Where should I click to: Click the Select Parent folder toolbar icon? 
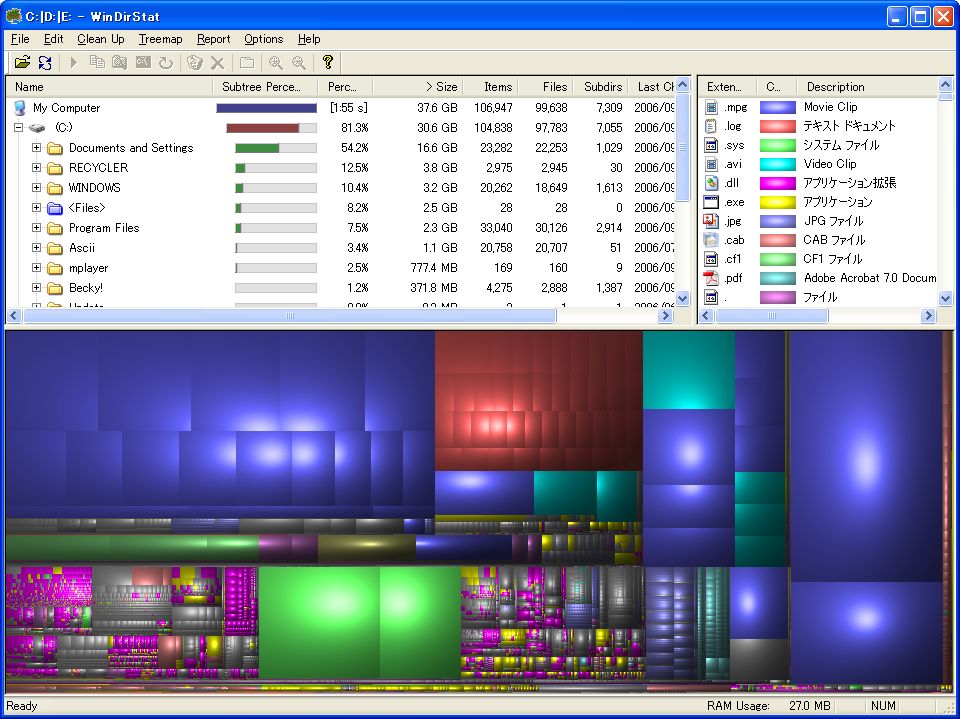point(247,62)
